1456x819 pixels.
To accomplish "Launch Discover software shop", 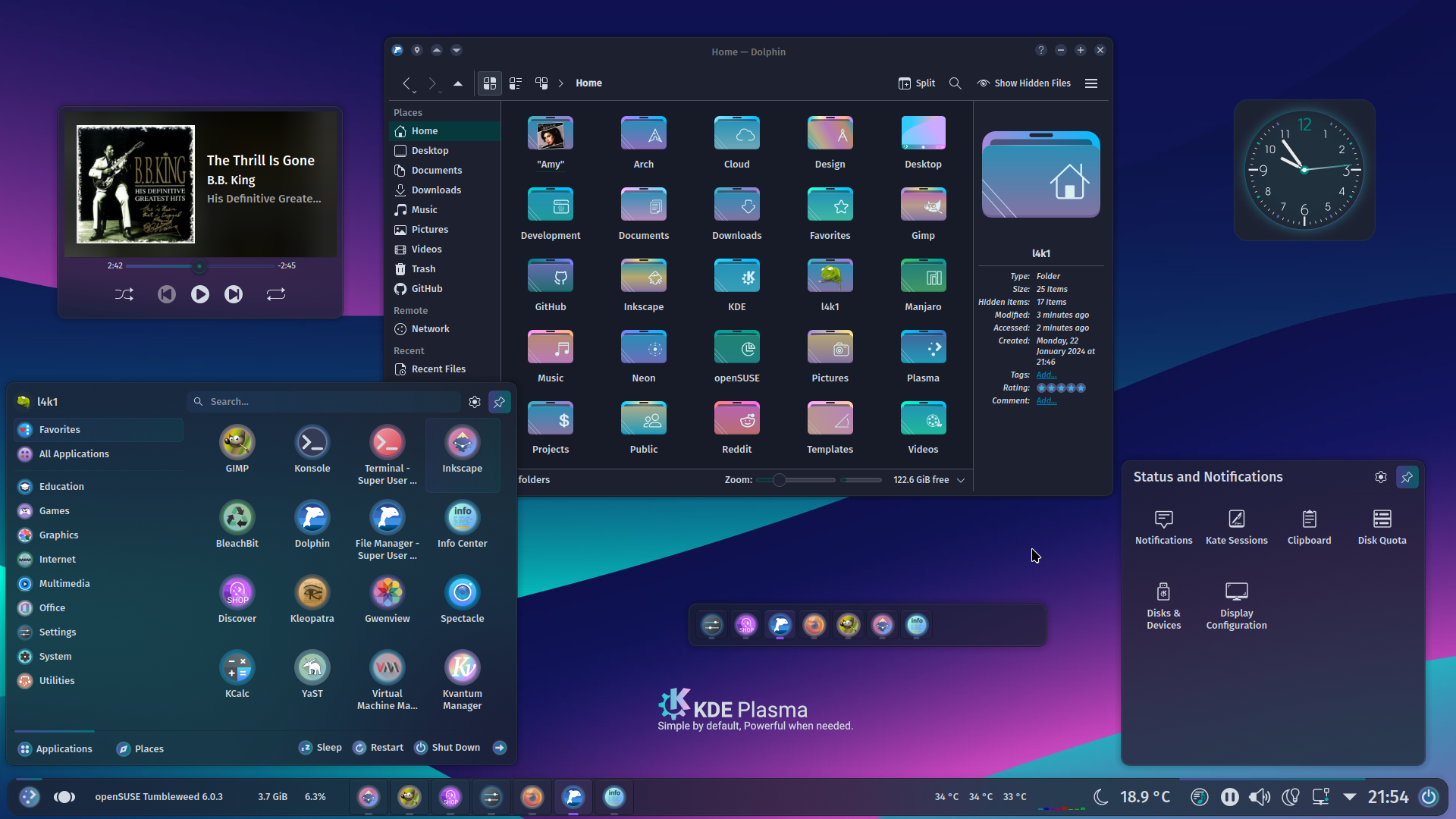I will (x=237, y=601).
